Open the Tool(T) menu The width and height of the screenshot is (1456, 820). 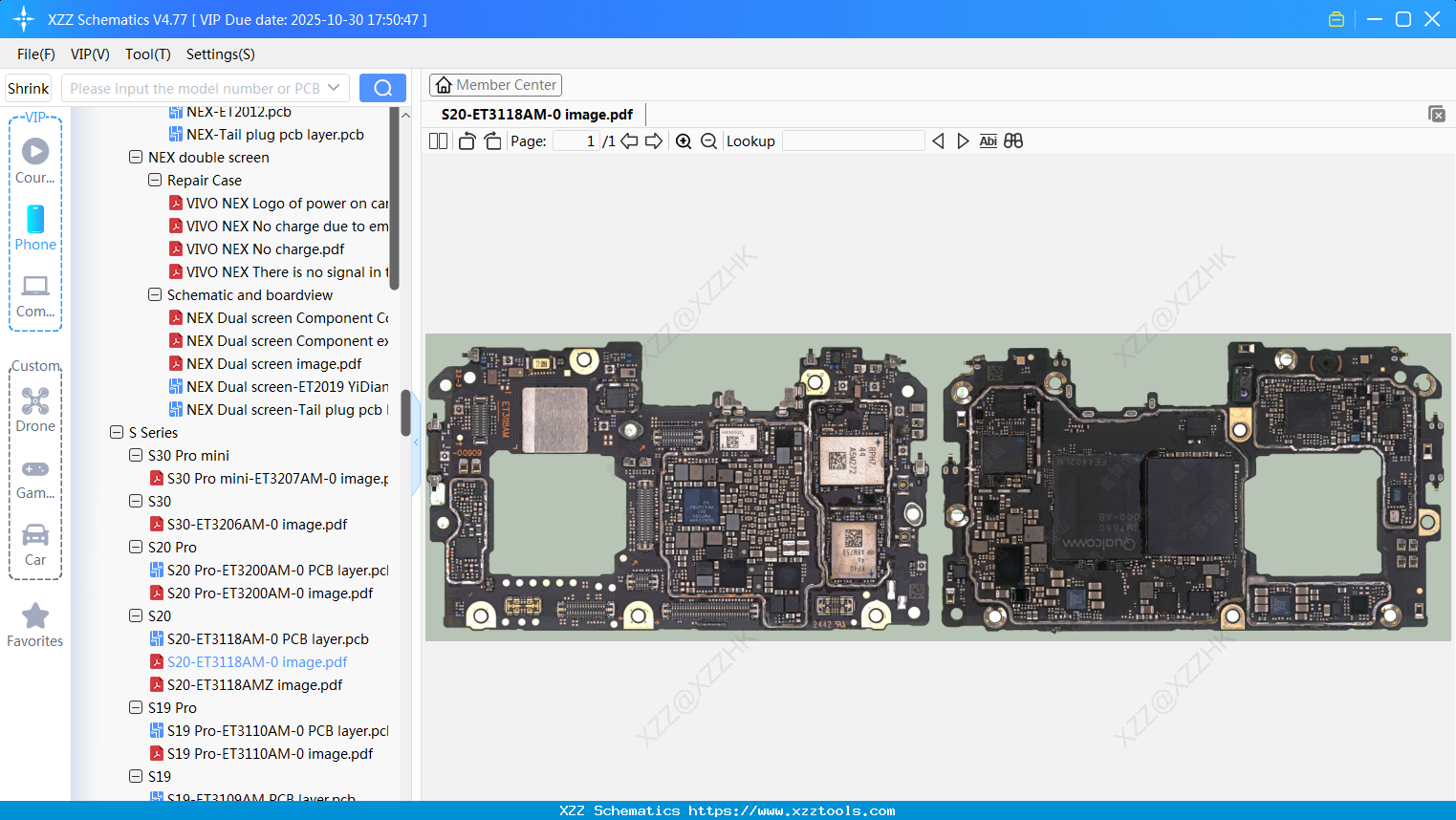[x=147, y=54]
